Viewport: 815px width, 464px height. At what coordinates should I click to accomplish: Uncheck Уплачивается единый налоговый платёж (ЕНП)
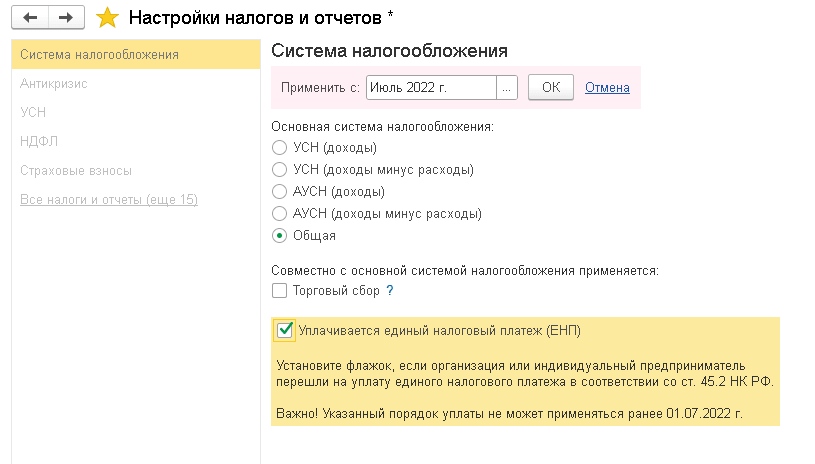click(x=285, y=329)
